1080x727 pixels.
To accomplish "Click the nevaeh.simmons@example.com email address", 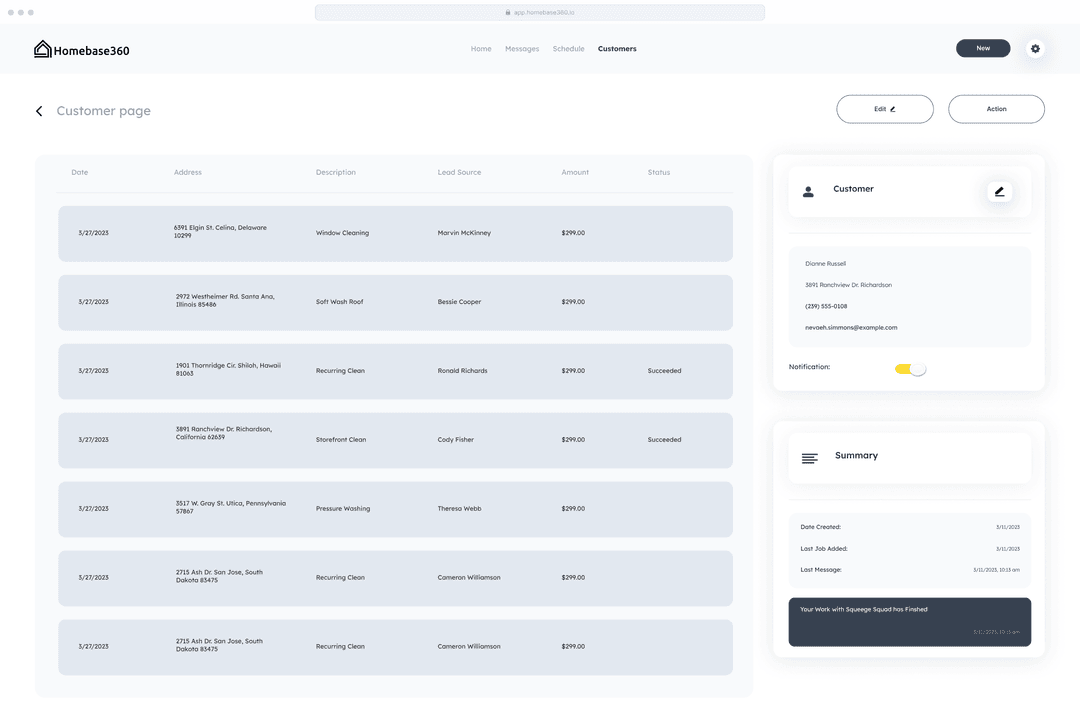I will click(851, 328).
